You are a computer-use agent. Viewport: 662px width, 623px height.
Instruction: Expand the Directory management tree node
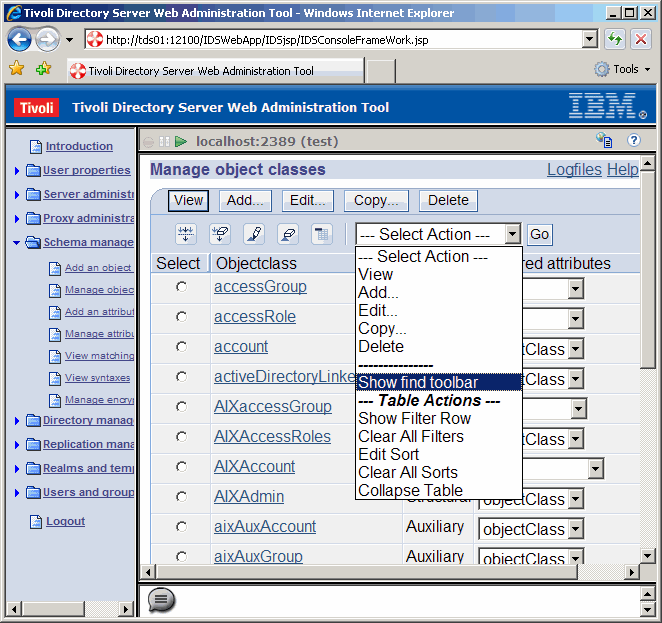click(x=17, y=421)
